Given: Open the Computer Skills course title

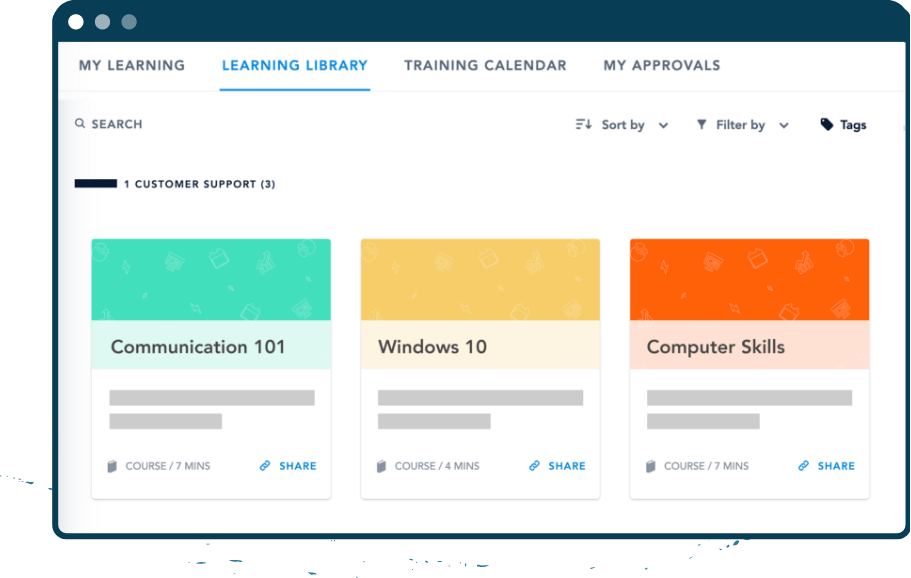Looking at the screenshot, I should point(716,347).
